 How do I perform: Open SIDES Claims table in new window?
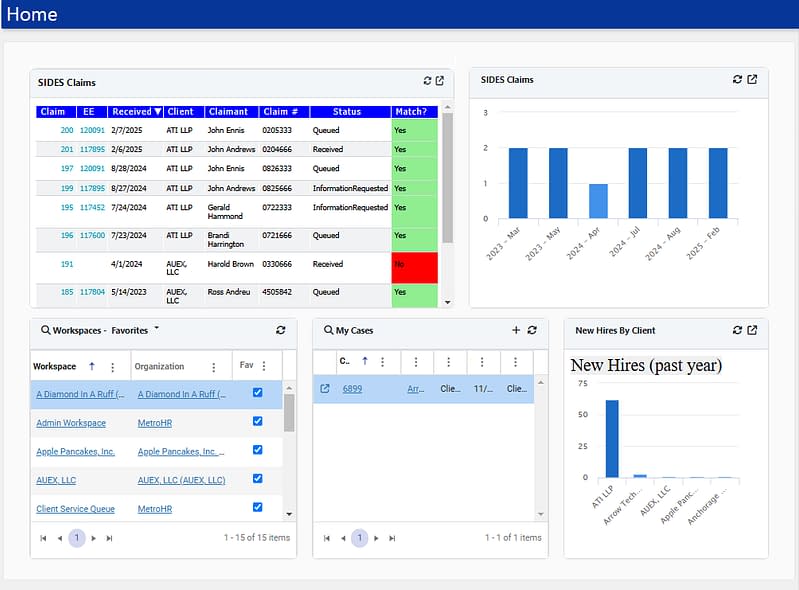point(440,81)
